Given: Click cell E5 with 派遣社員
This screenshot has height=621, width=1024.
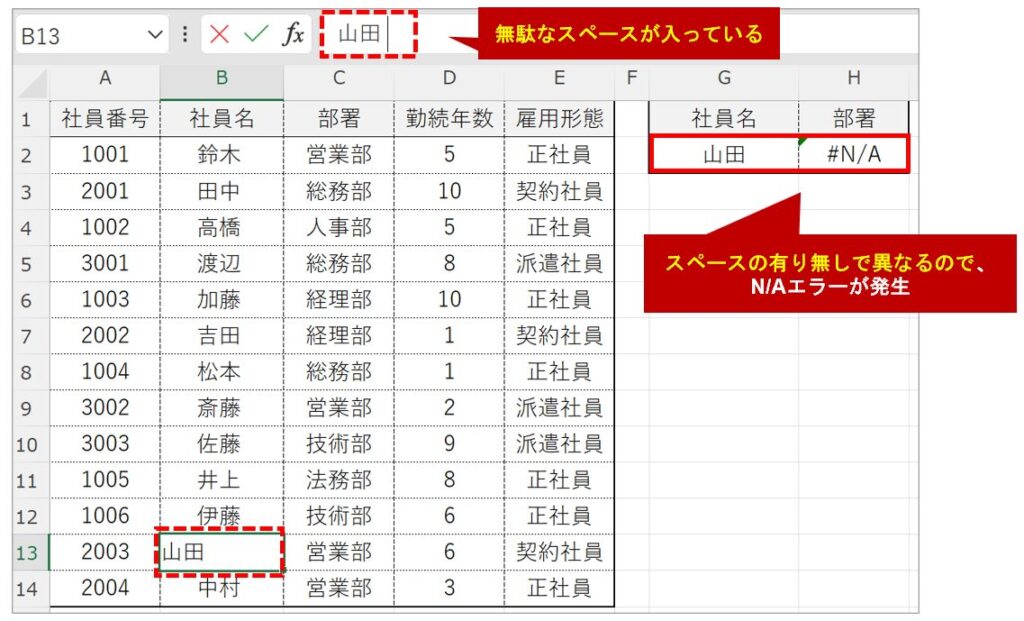Looking at the screenshot, I should [559, 263].
